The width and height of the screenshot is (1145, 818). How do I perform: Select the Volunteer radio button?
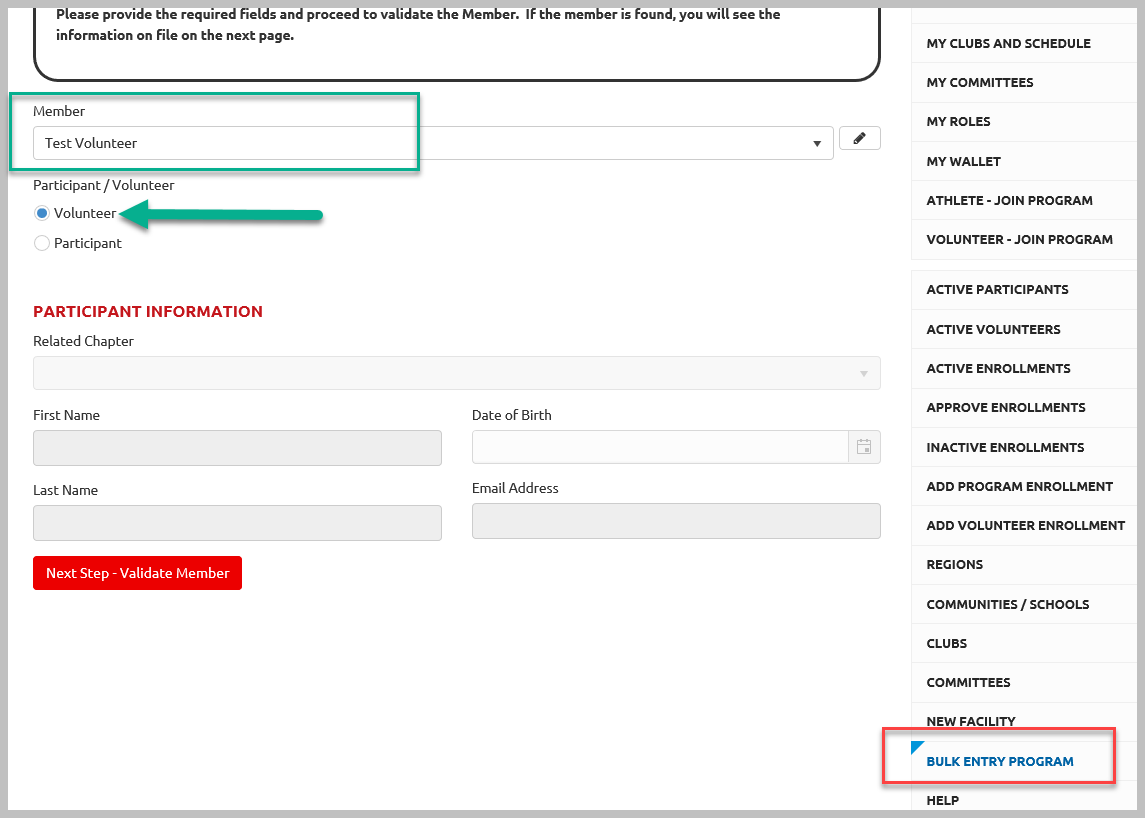coord(42,213)
